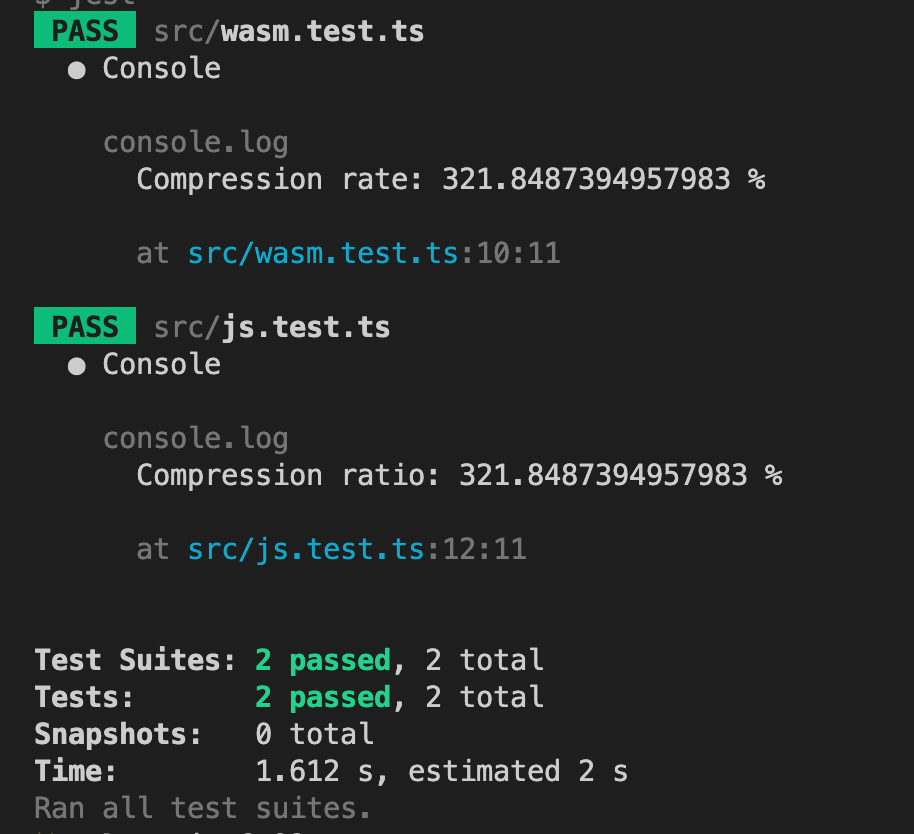
Task: Open the src/js.test.ts:12:11 link
Action: coord(357,550)
